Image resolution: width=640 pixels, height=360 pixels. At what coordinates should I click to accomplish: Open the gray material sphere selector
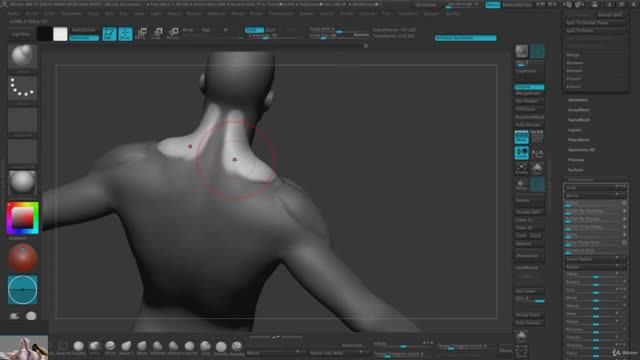click(22, 183)
